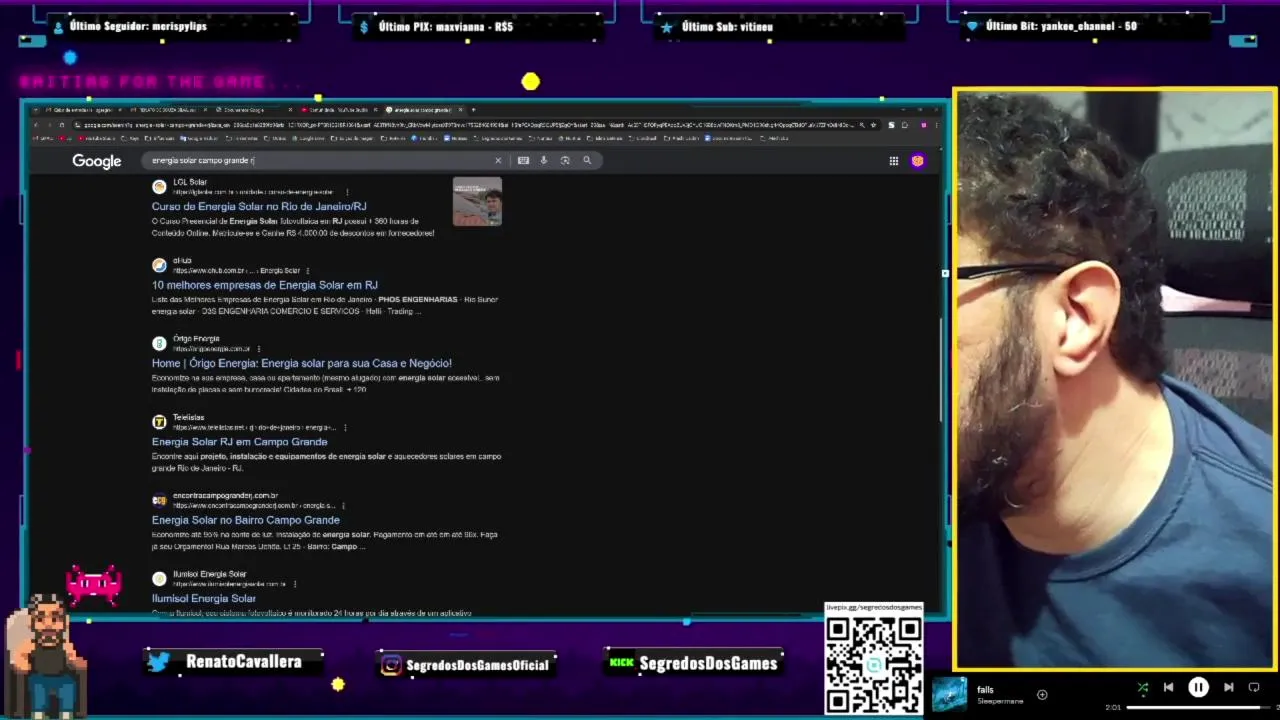
Task: Open 'Ilumisol Energia Solar' result title
Action: point(204,598)
